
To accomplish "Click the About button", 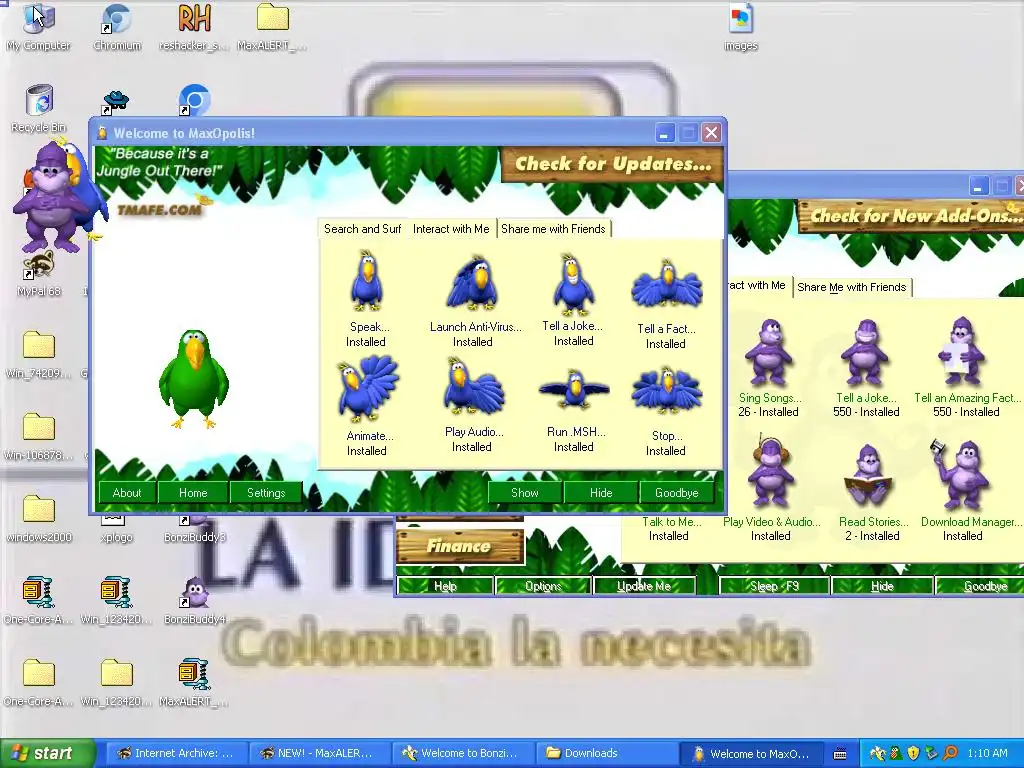I will [127, 492].
